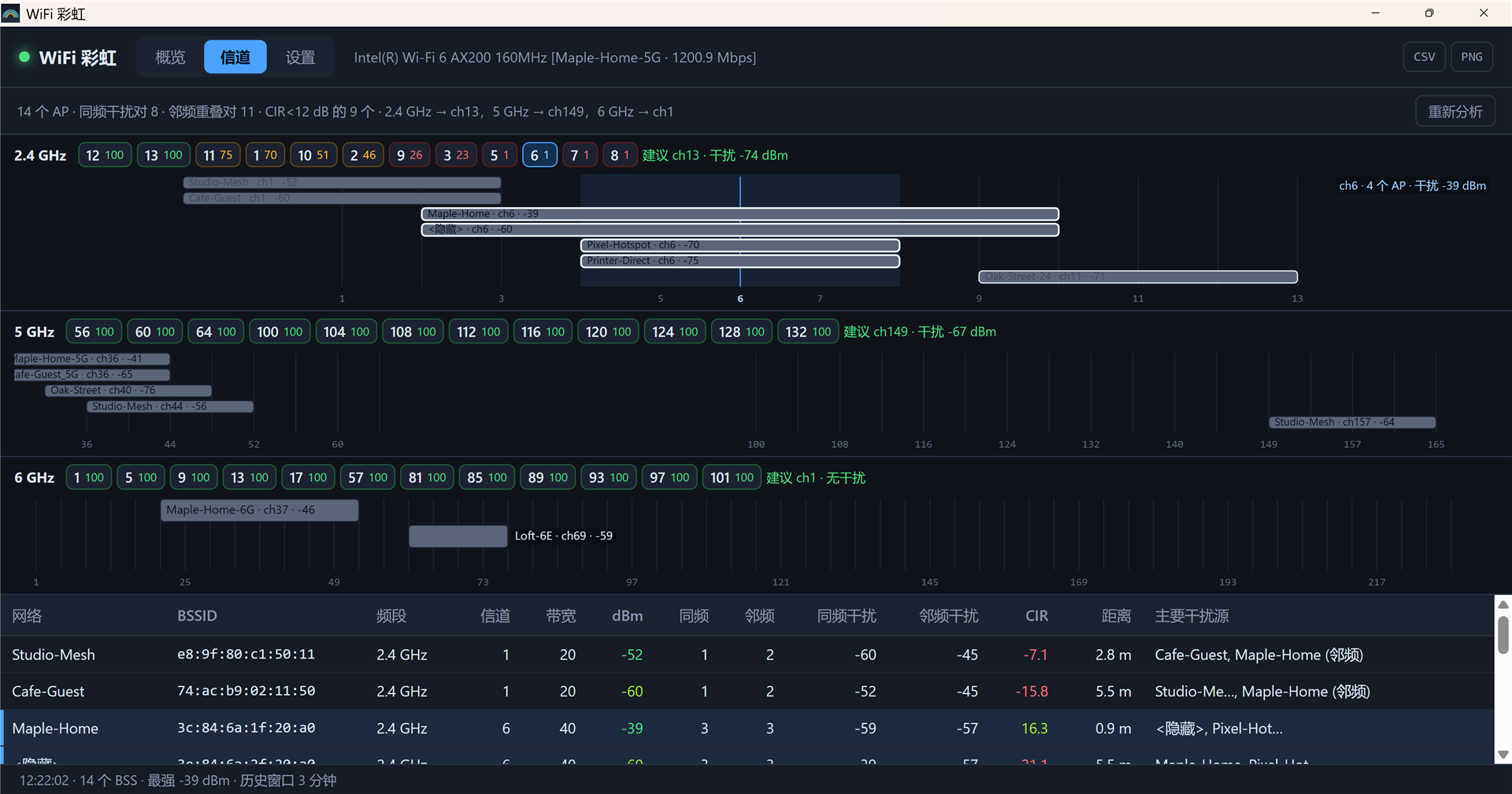Sort table by 网络 column header
The height and width of the screenshot is (794, 1512).
(27, 616)
